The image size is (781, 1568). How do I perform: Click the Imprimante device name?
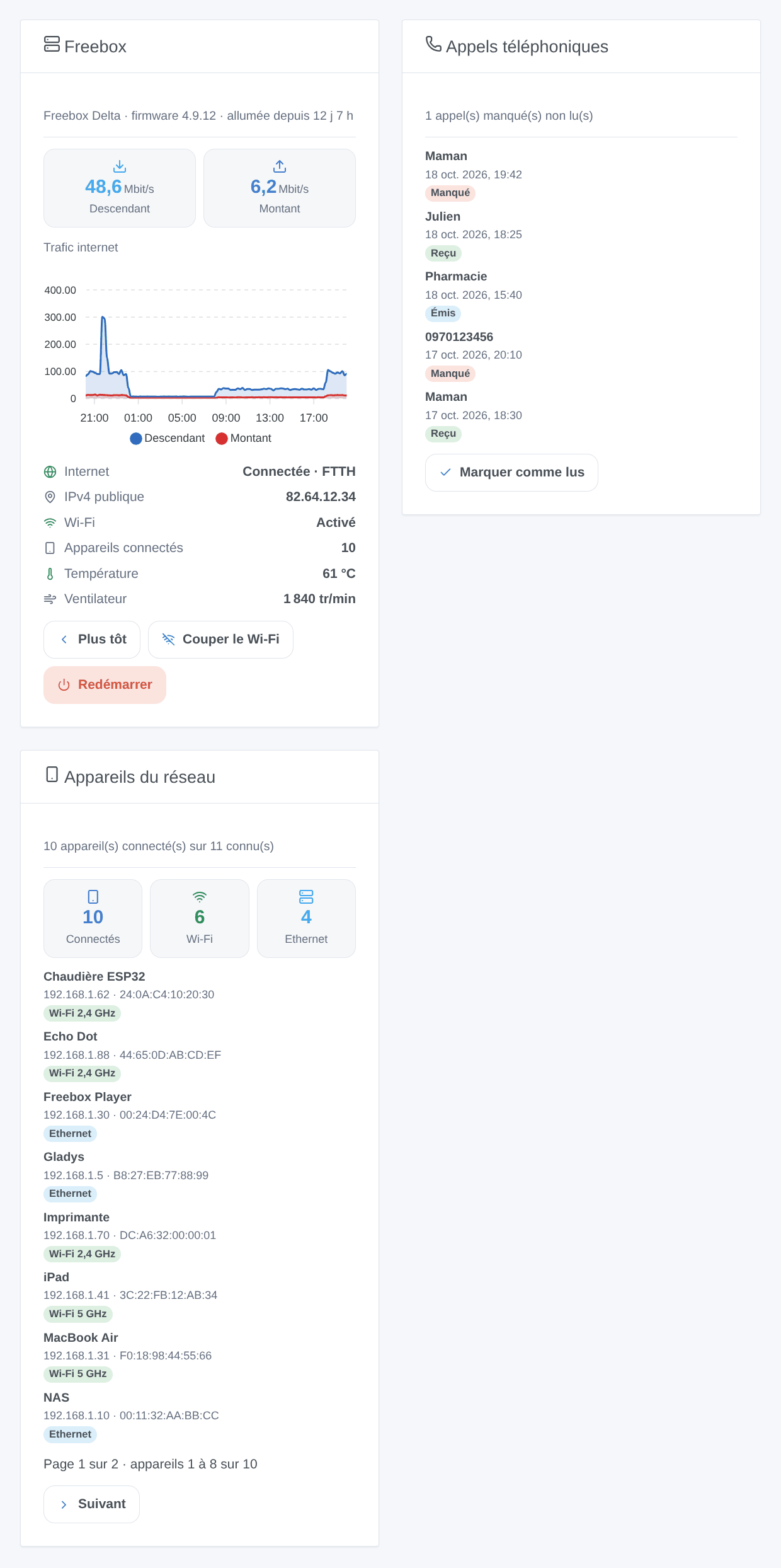76,1217
